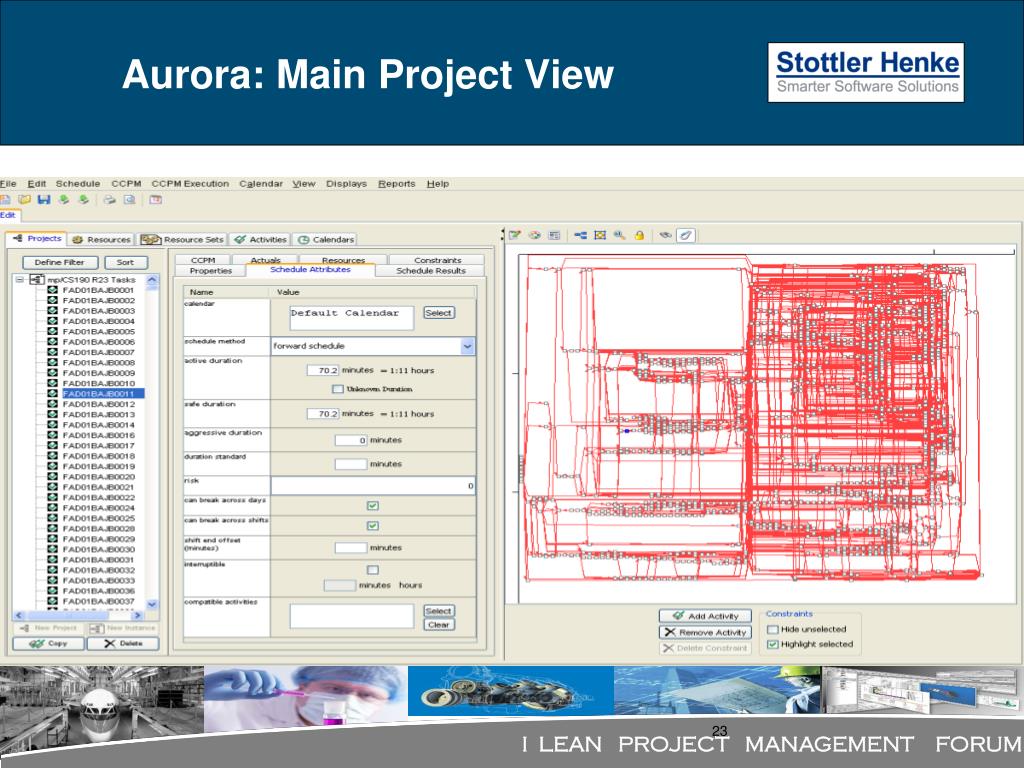This screenshot has width=1024, height=768.
Task: Click the open folder toolbar icon
Action: click(x=25, y=200)
